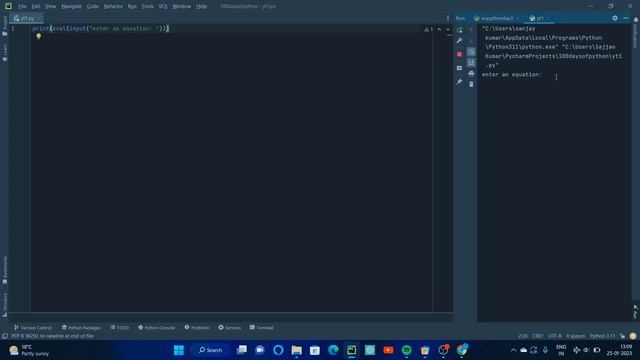Image resolution: width=640 pixels, height=360 pixels.
Task: Select the yt1.py editor tab
Action: pyautogui.click(x=27, y=18)
